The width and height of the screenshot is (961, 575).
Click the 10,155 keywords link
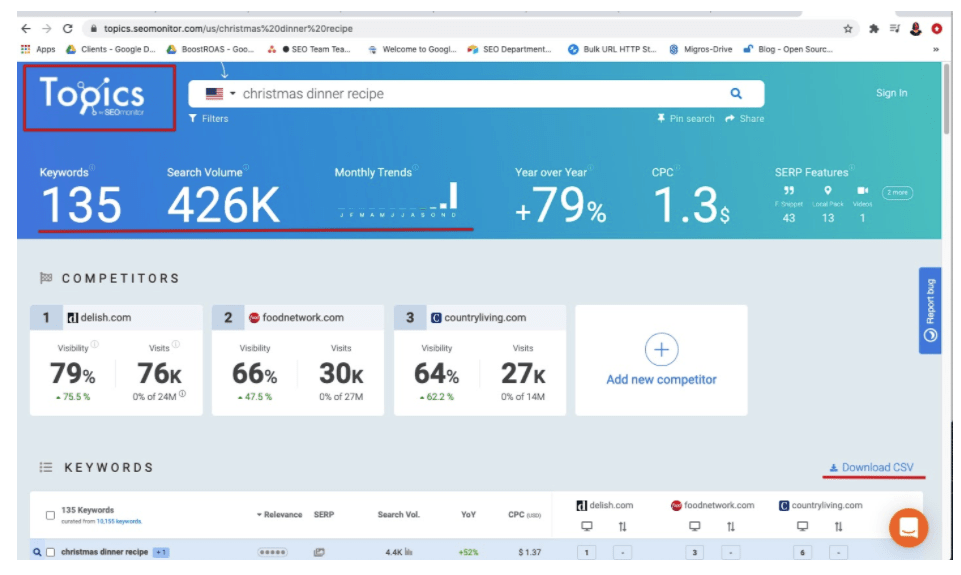click(x=119, y=522)
